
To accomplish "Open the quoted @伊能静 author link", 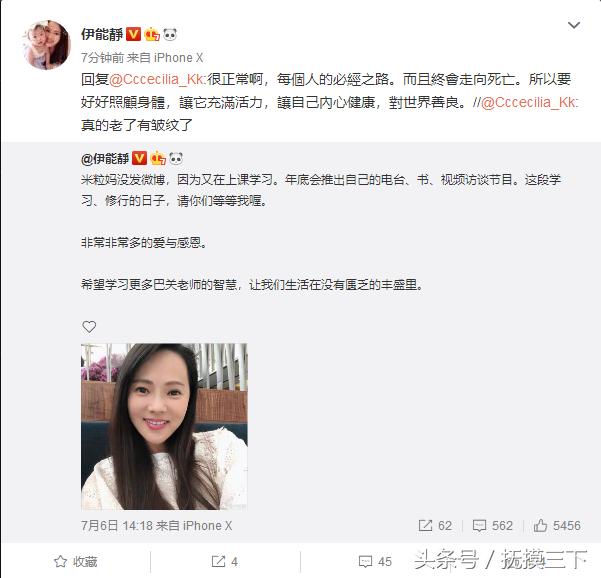I will (105, 158).
